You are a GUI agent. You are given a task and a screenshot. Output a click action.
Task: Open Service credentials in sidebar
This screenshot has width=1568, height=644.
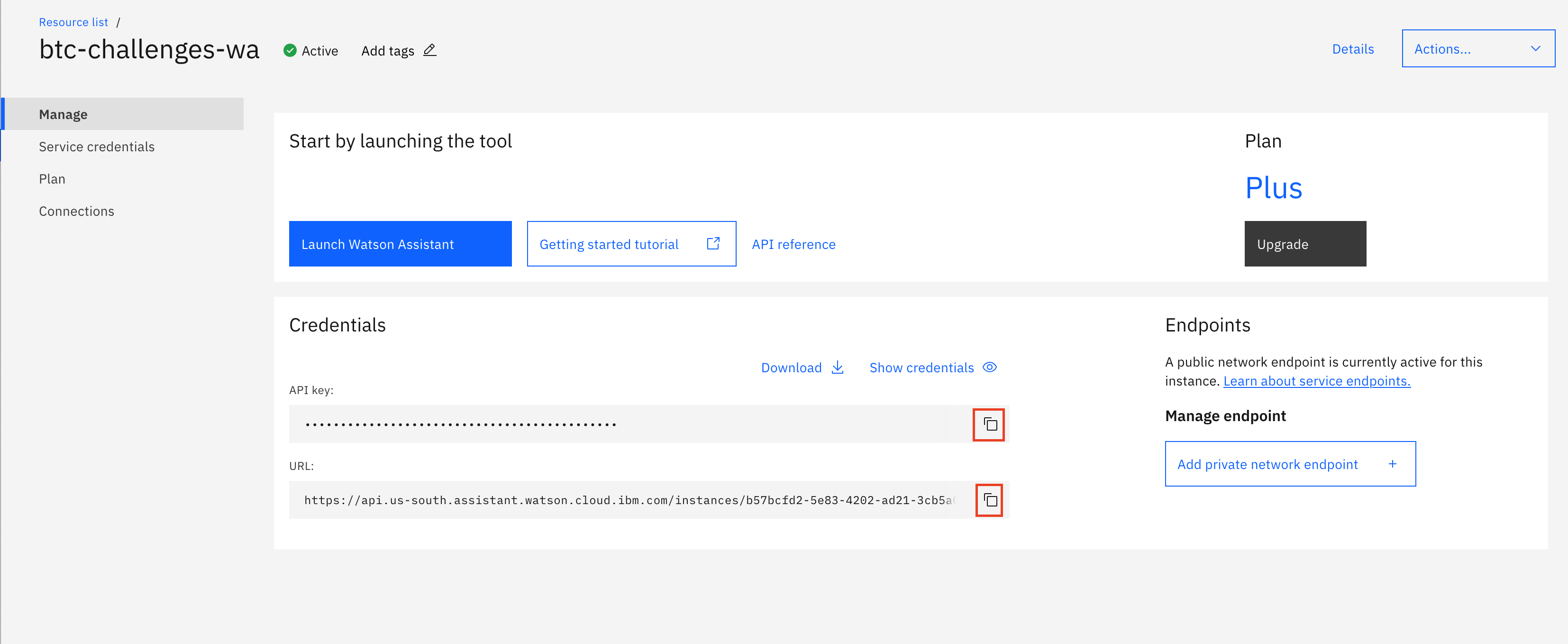(97, 147)
